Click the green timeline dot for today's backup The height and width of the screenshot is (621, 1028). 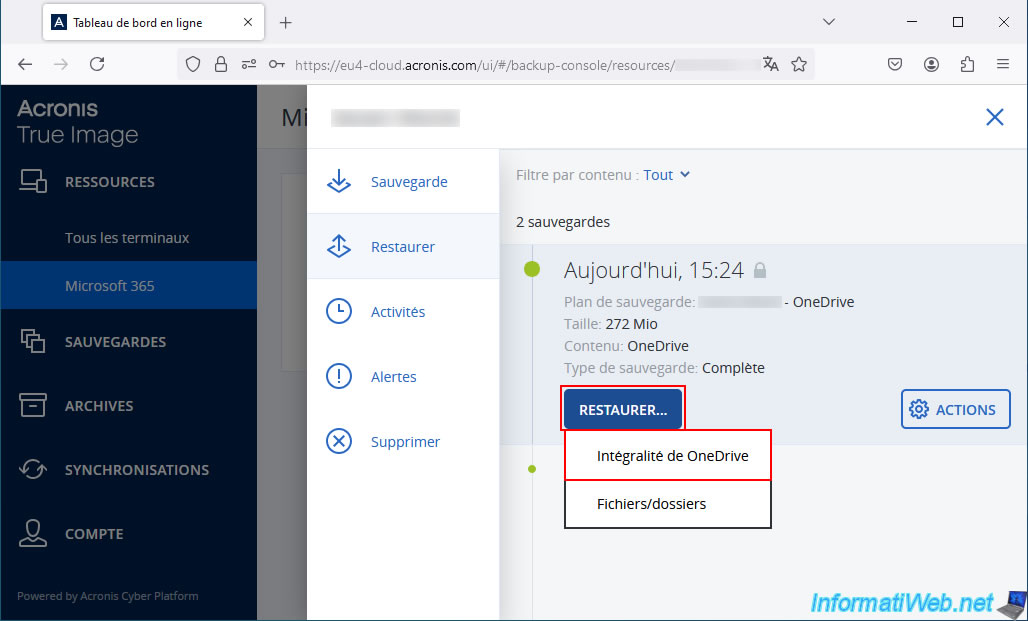coord(532,269)
